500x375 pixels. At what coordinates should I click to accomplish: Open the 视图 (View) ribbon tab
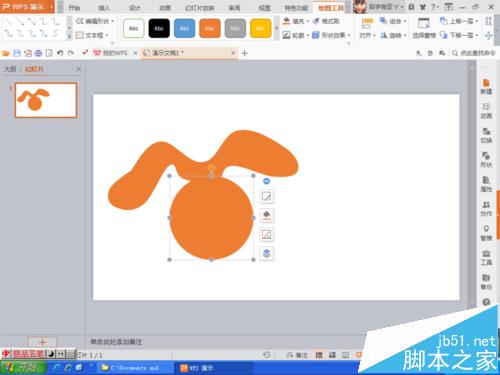(265, 8)
